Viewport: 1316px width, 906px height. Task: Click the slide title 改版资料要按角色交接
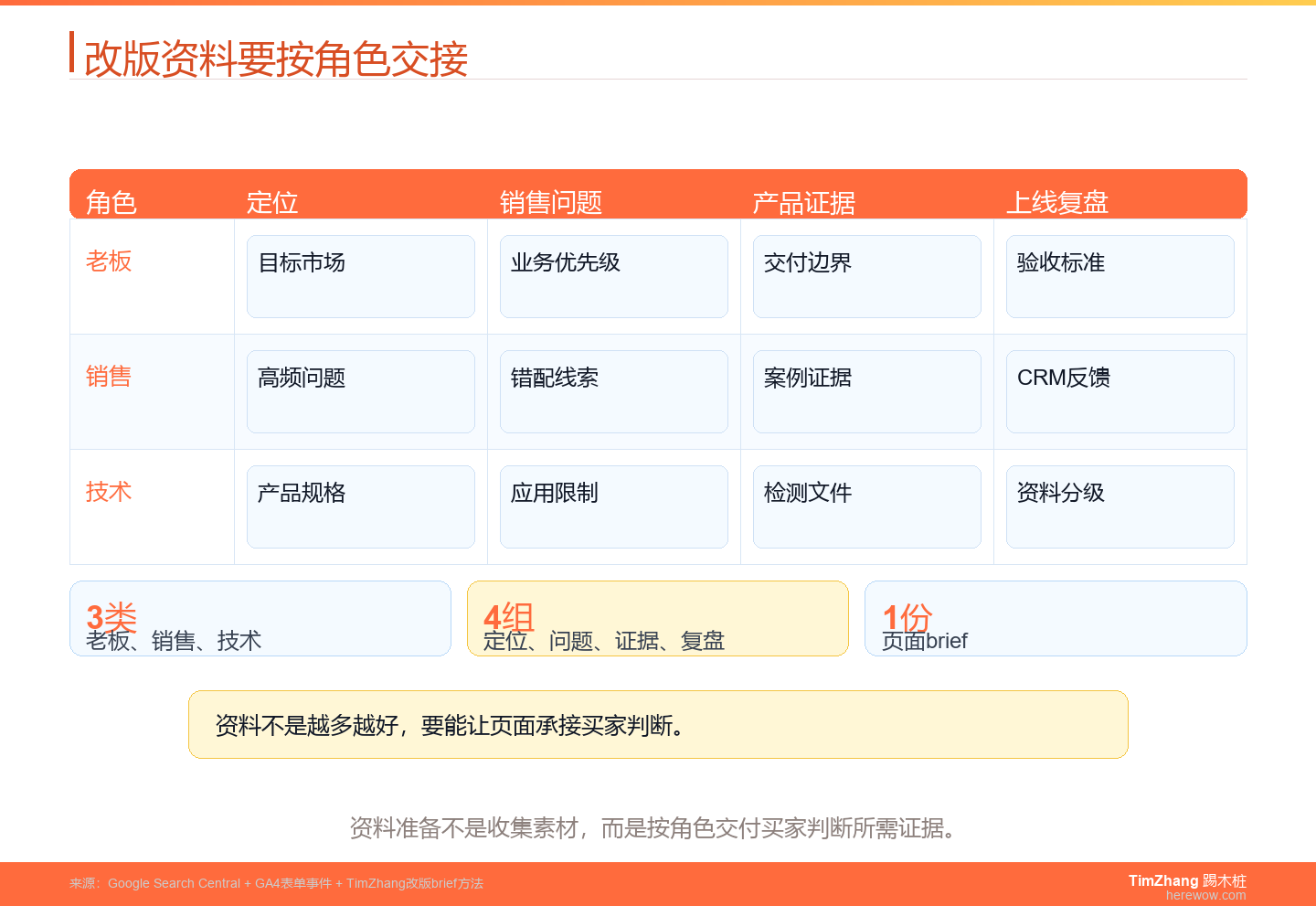(x=276, y=59)
